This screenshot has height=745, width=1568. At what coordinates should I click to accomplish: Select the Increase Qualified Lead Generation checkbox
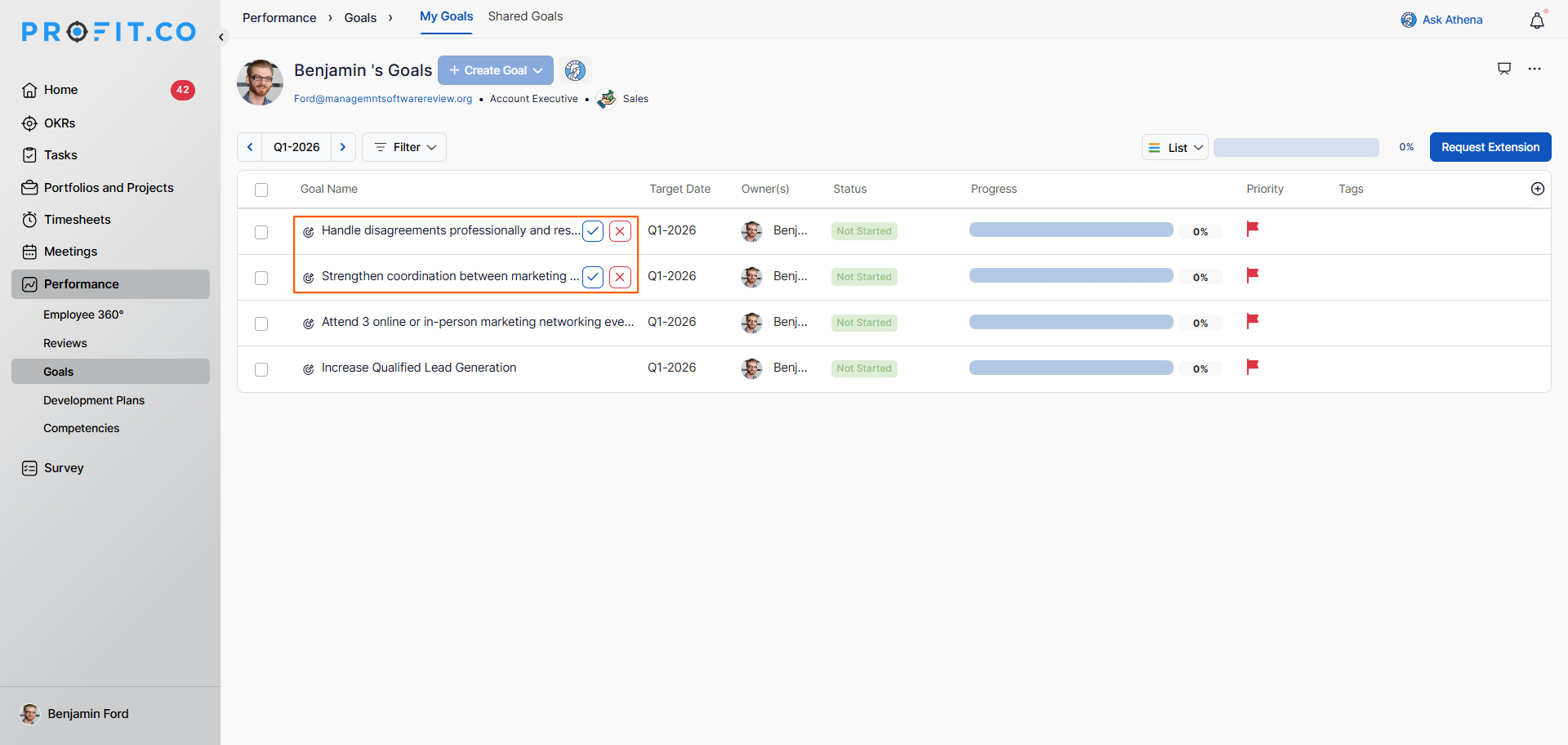[261, 369]
